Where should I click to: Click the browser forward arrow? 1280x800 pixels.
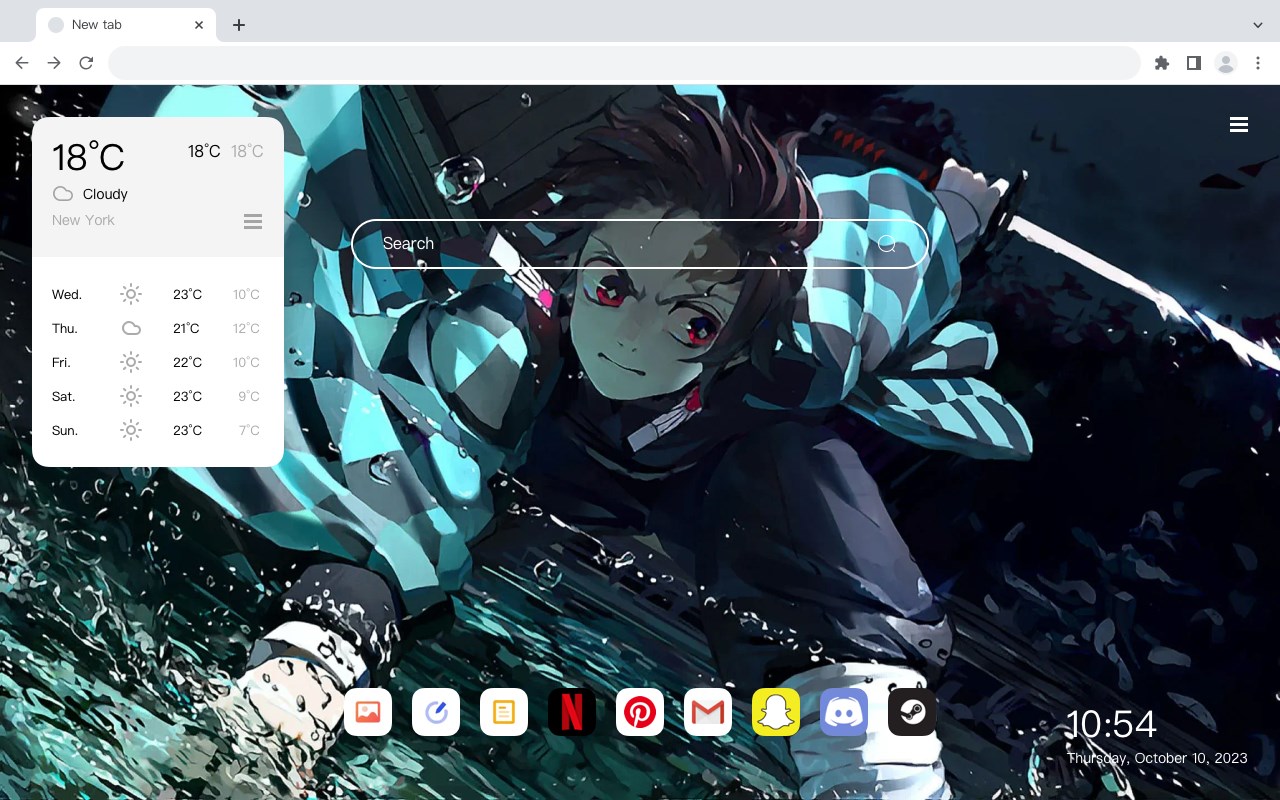click(54, 63)
